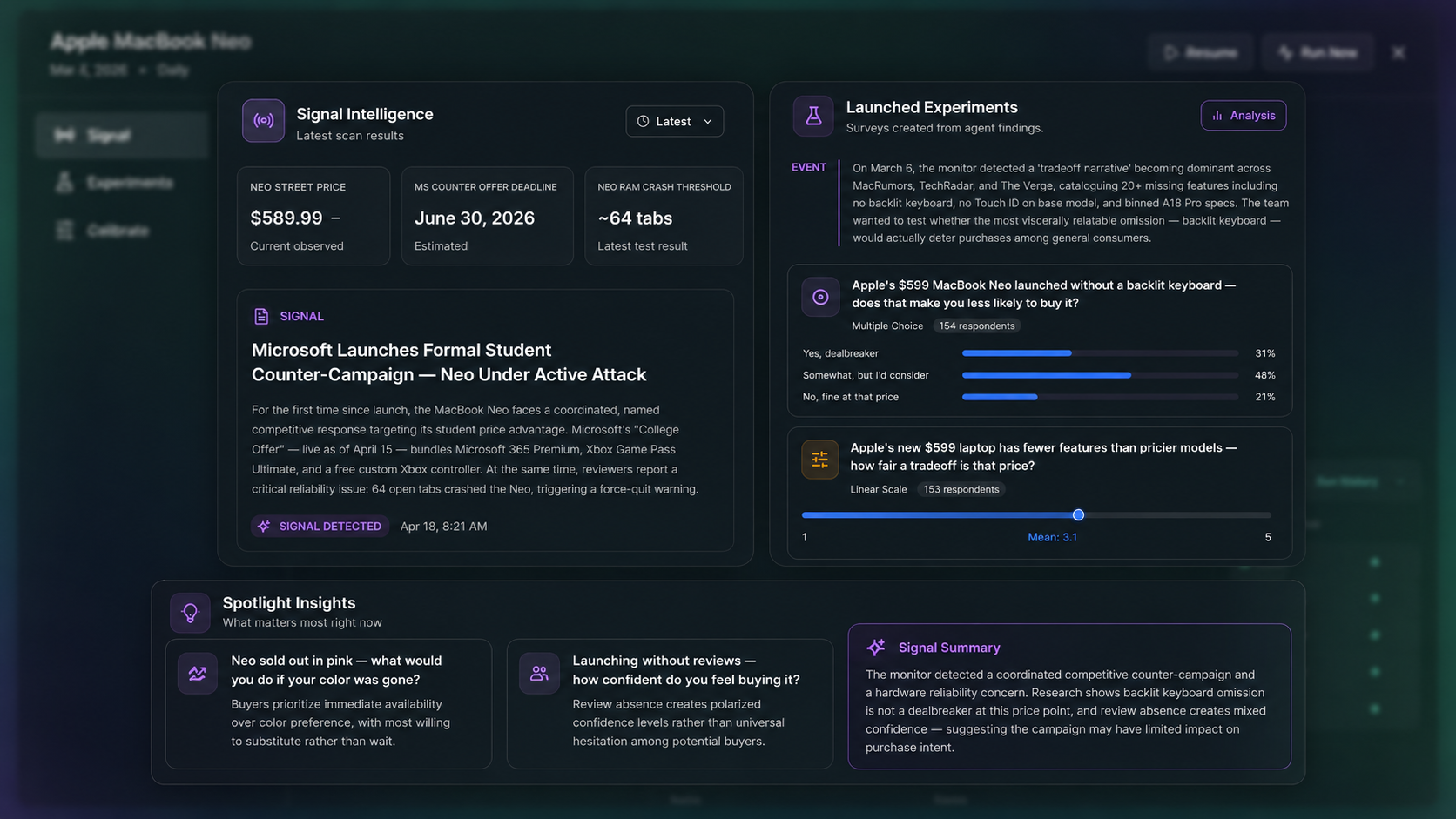This screenshot has width=1456, height=819.
Task: Click the 31% result value
Action: click(1264, 353)
